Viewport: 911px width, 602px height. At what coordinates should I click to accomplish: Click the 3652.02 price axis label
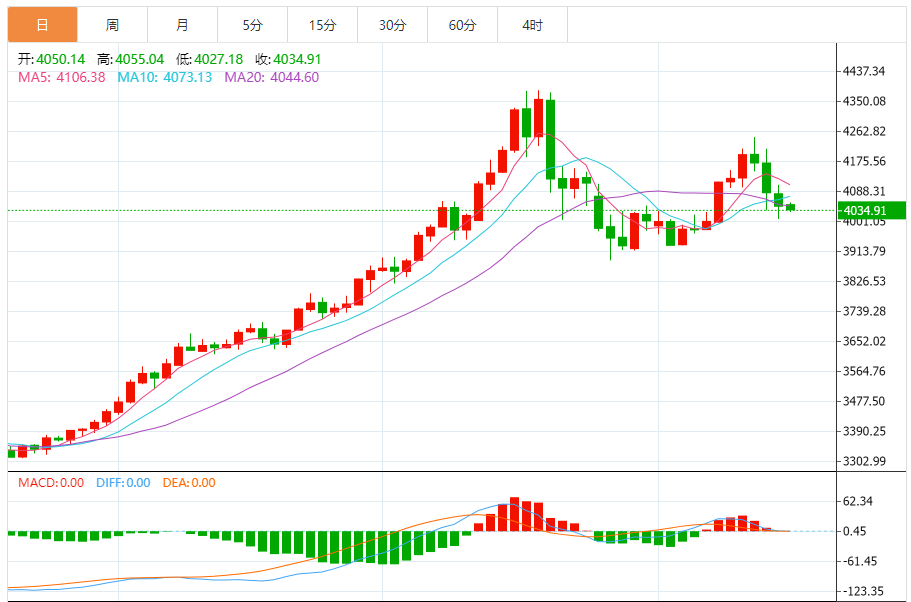864,341
